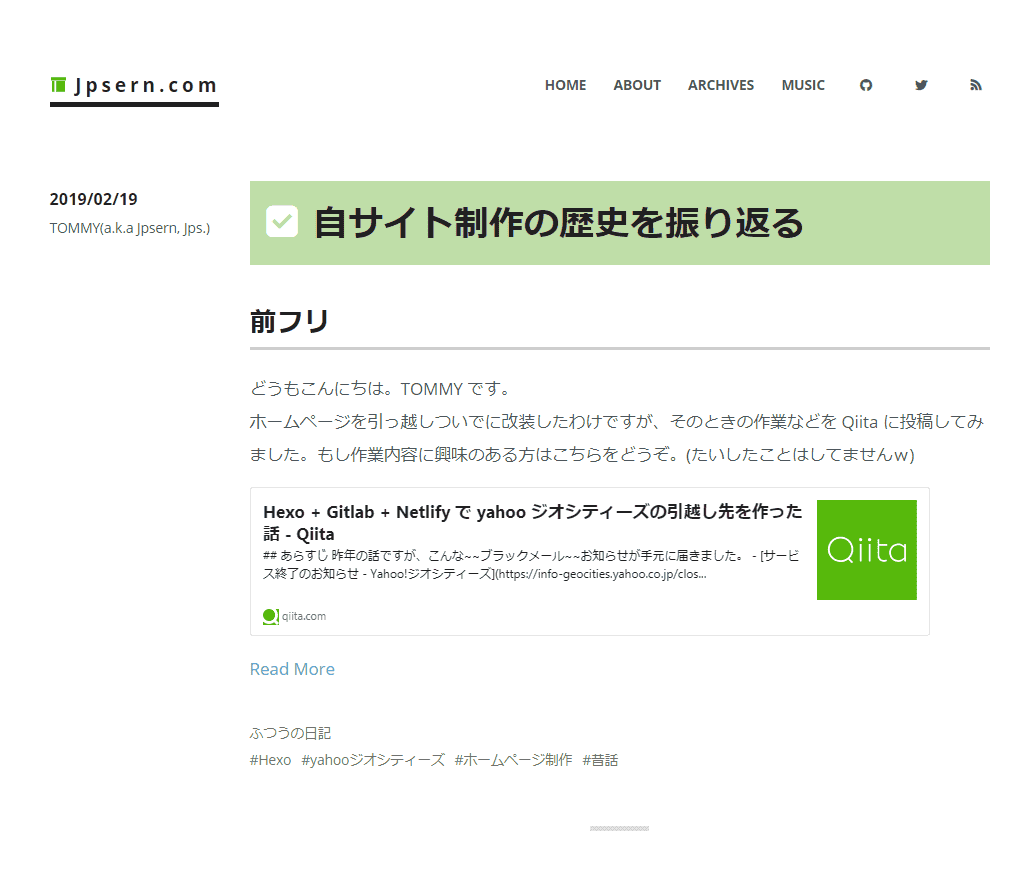Viewport: 1036px width, 887px height.
Task: Open the HOME menu item
Action: [565, 85]
